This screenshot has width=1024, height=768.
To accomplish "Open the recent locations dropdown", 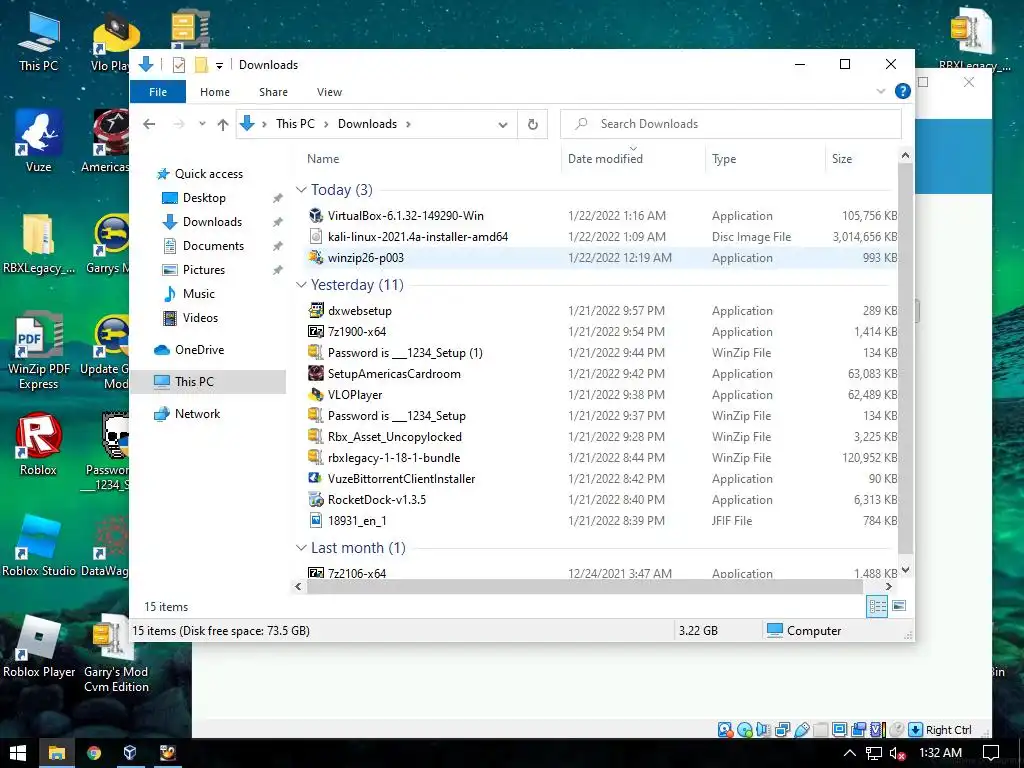I will pos(202,123).
